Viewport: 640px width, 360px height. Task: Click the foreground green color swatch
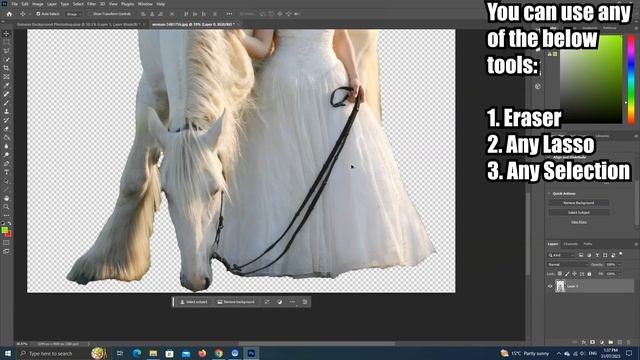(x=4, y=231)
